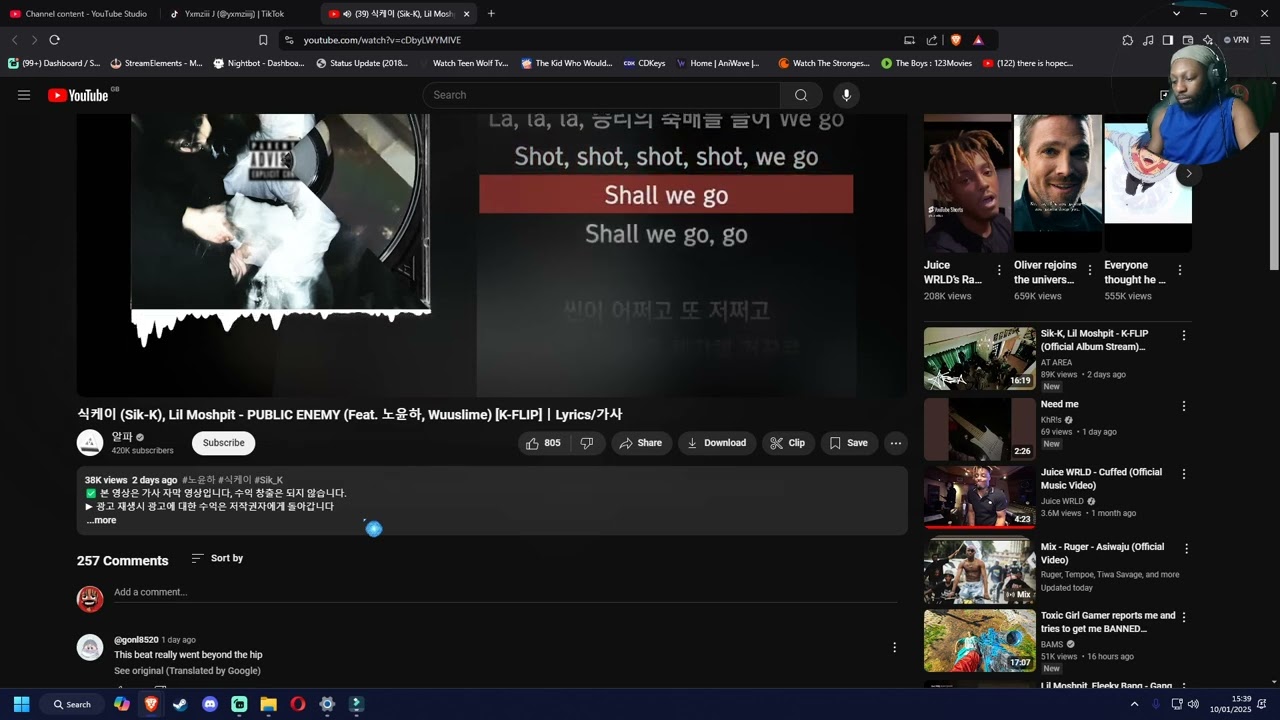The image size is (1280, 720).
Task: Open File Explorer from the taskbar
Action: click(x=268, y=704)
